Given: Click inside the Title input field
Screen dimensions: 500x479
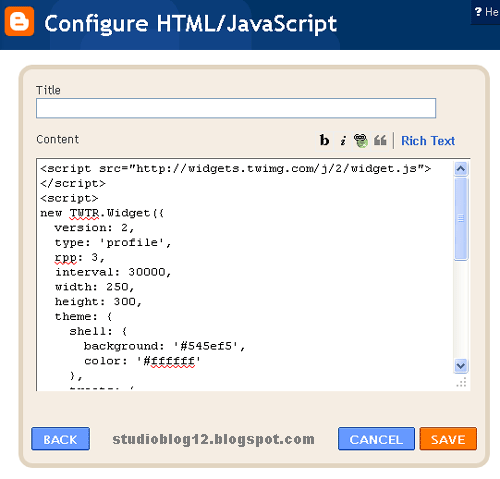Looking at the screenshot, I should [236, 108].
